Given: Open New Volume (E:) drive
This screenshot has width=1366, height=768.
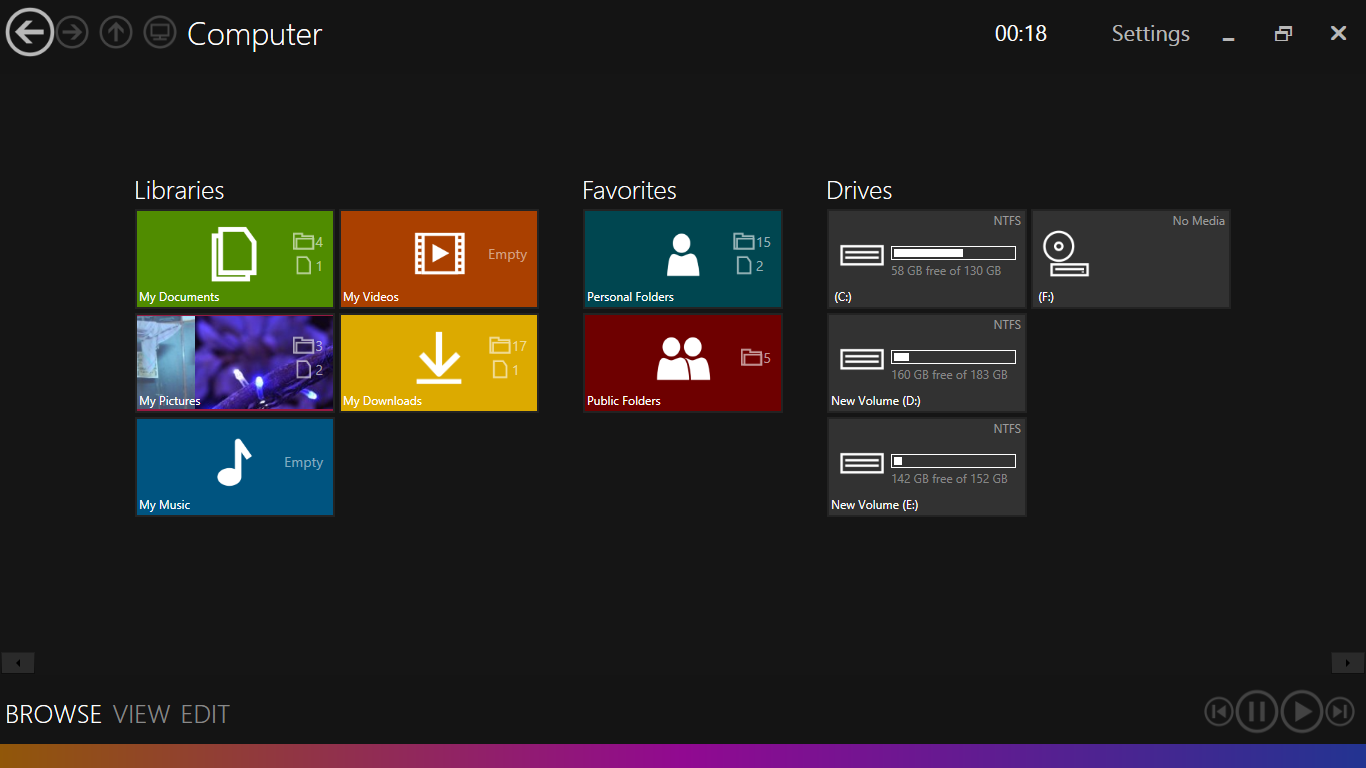Looking at the screenshot, I should click(x=926, y=466).
